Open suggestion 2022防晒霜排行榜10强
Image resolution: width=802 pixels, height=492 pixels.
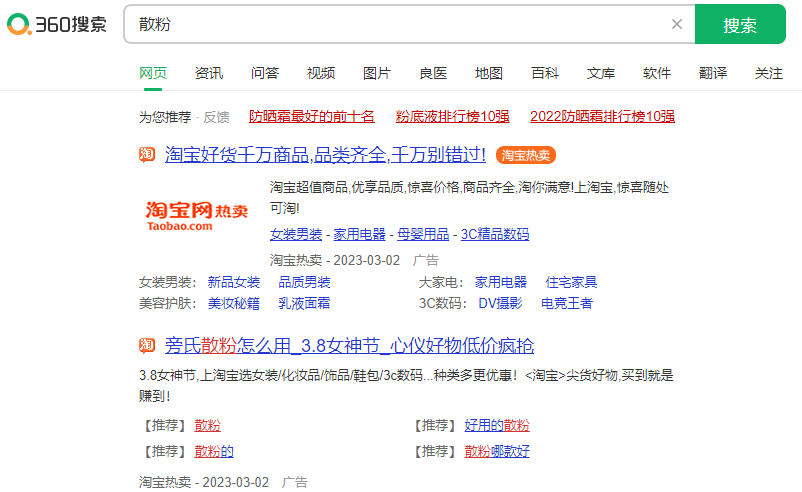pos(602,117)
